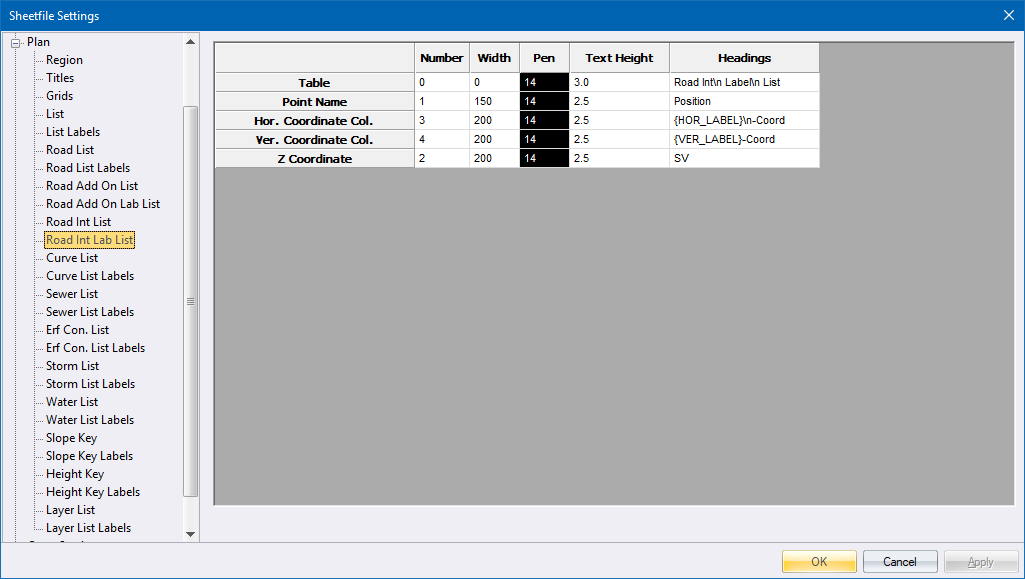Edit Number cell of Hor. Coordinate Col.

pos(441,121)
